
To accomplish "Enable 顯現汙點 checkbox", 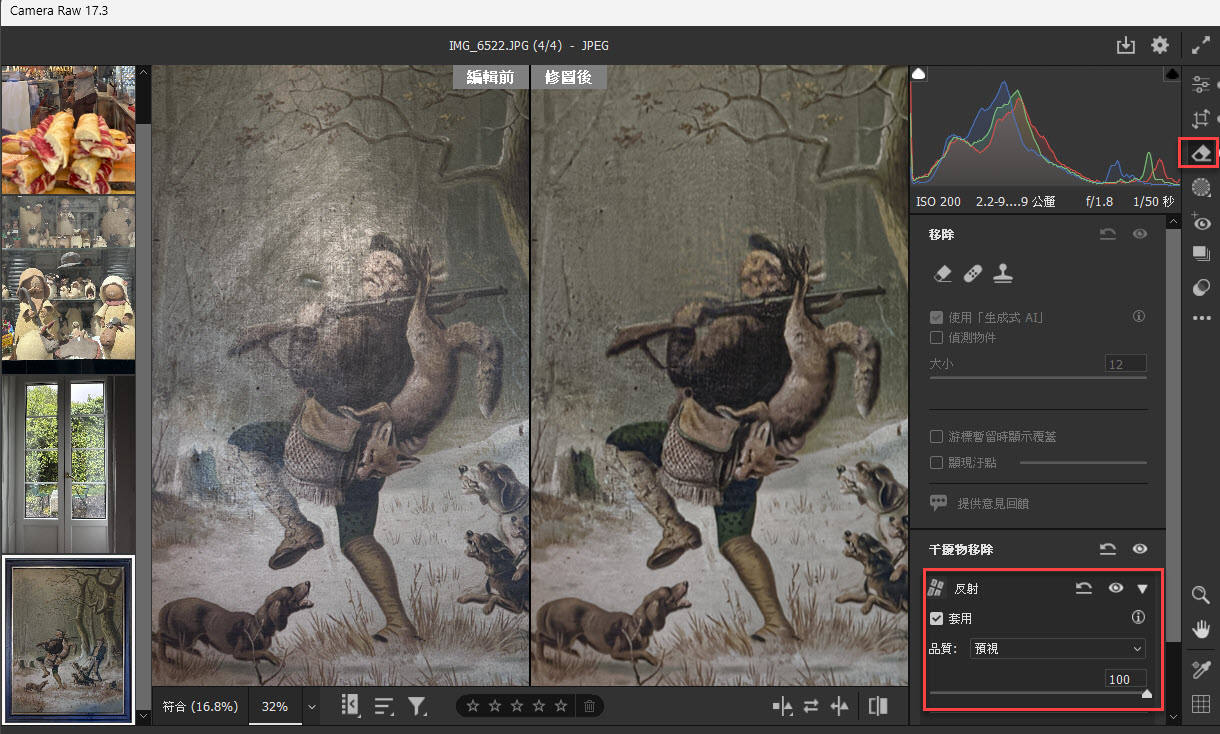I will [937, 462].
